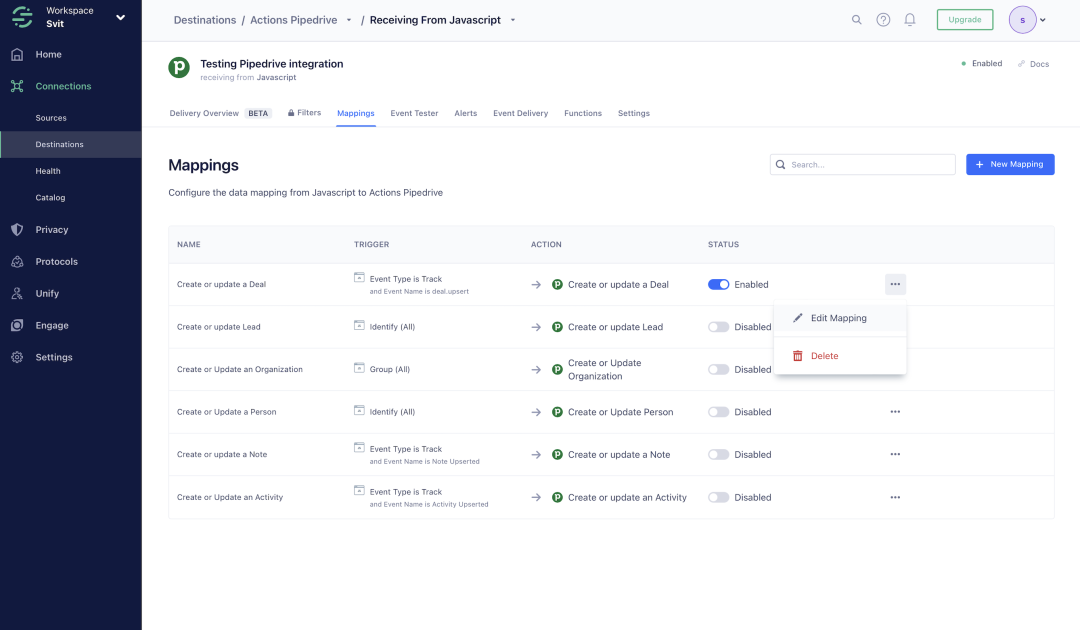Screen dimensions: 1080x630
Task: Click the New Mapping button
Action: (x=1010, y=164)
